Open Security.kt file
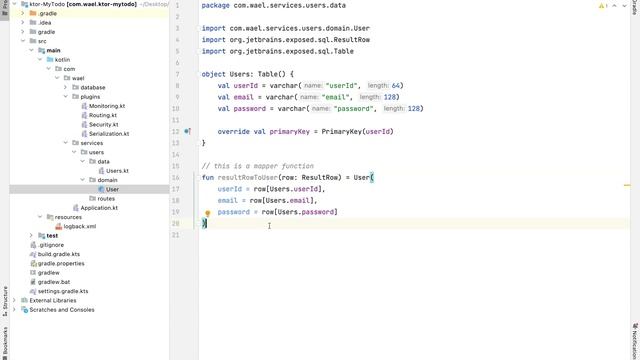This screenshot has width=640, height=360. pyautogui.click(x=104, y=124)
